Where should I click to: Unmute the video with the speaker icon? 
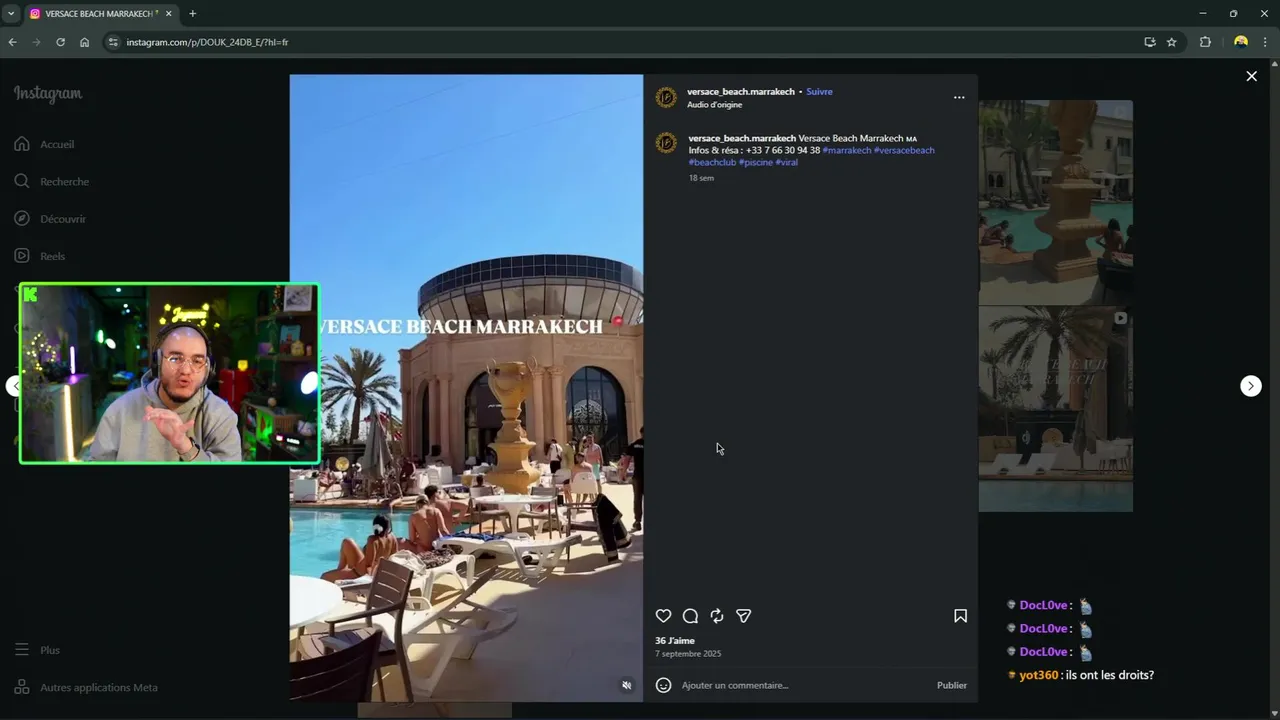[626, 685]
